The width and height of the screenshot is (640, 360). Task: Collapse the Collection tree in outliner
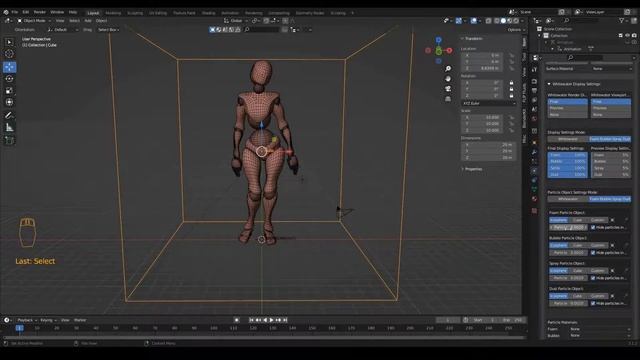click(x=540, y=36)
